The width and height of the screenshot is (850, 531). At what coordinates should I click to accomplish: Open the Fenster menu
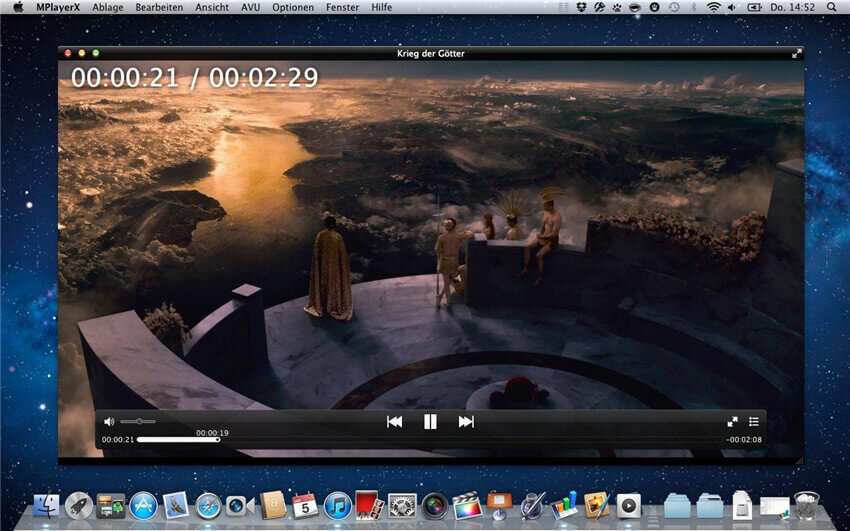(x=342, y=8)
